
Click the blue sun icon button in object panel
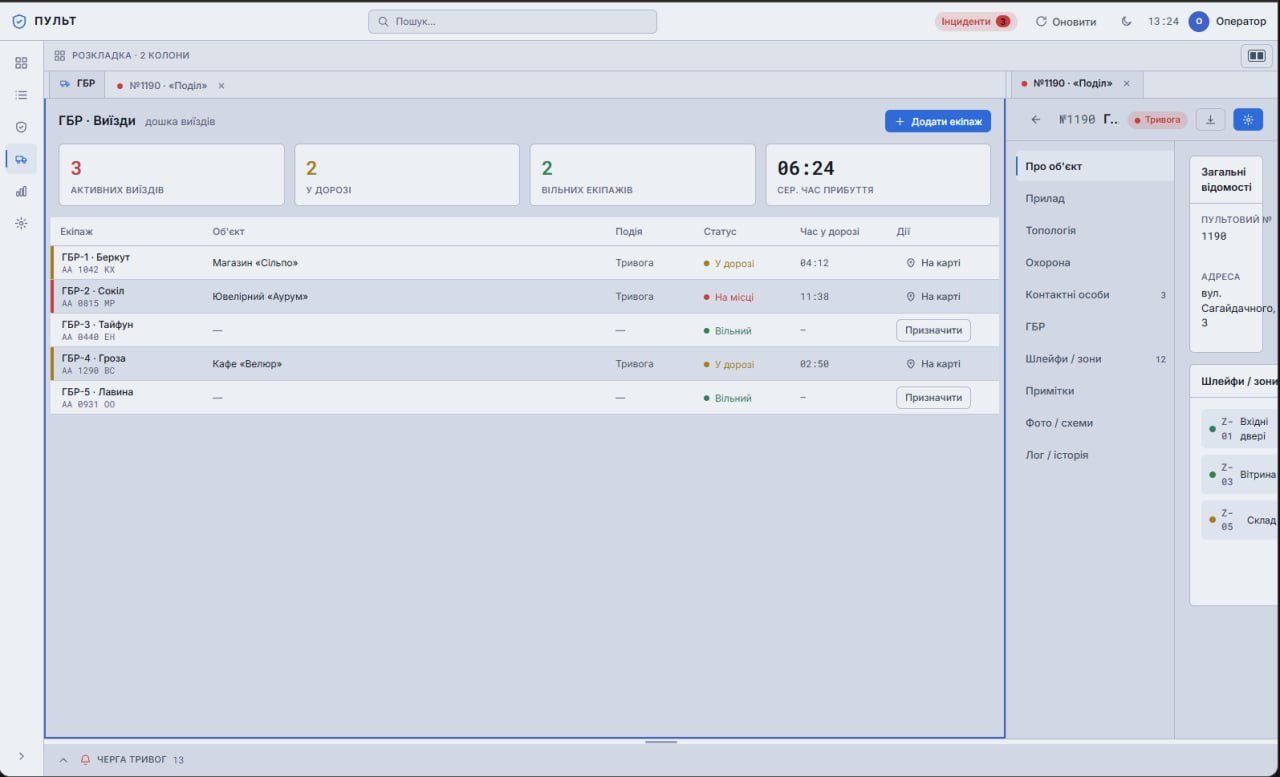point(1248,120)
